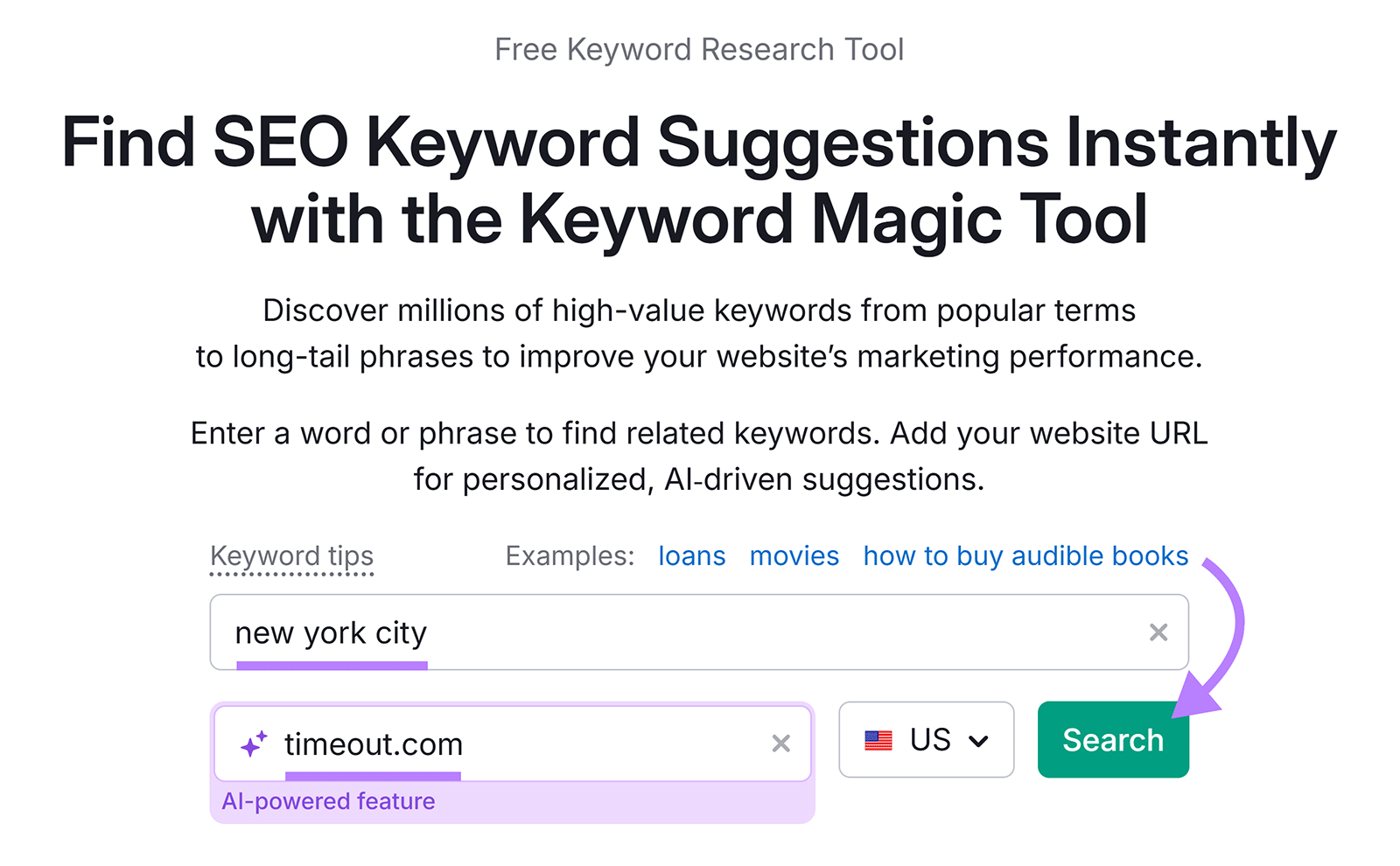Click the US flag icon
The height and width of the screenshot is (866, 1400).
point(878,740)
